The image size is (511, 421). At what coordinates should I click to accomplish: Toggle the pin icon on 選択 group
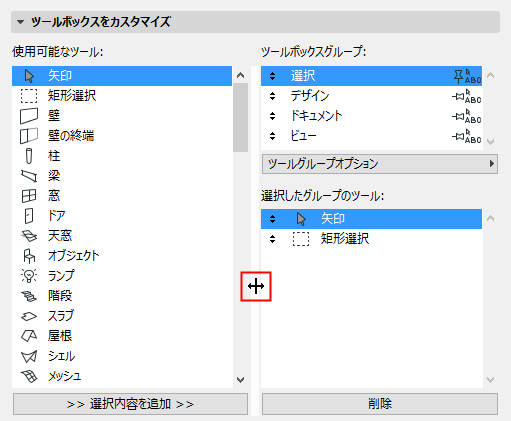458,76
